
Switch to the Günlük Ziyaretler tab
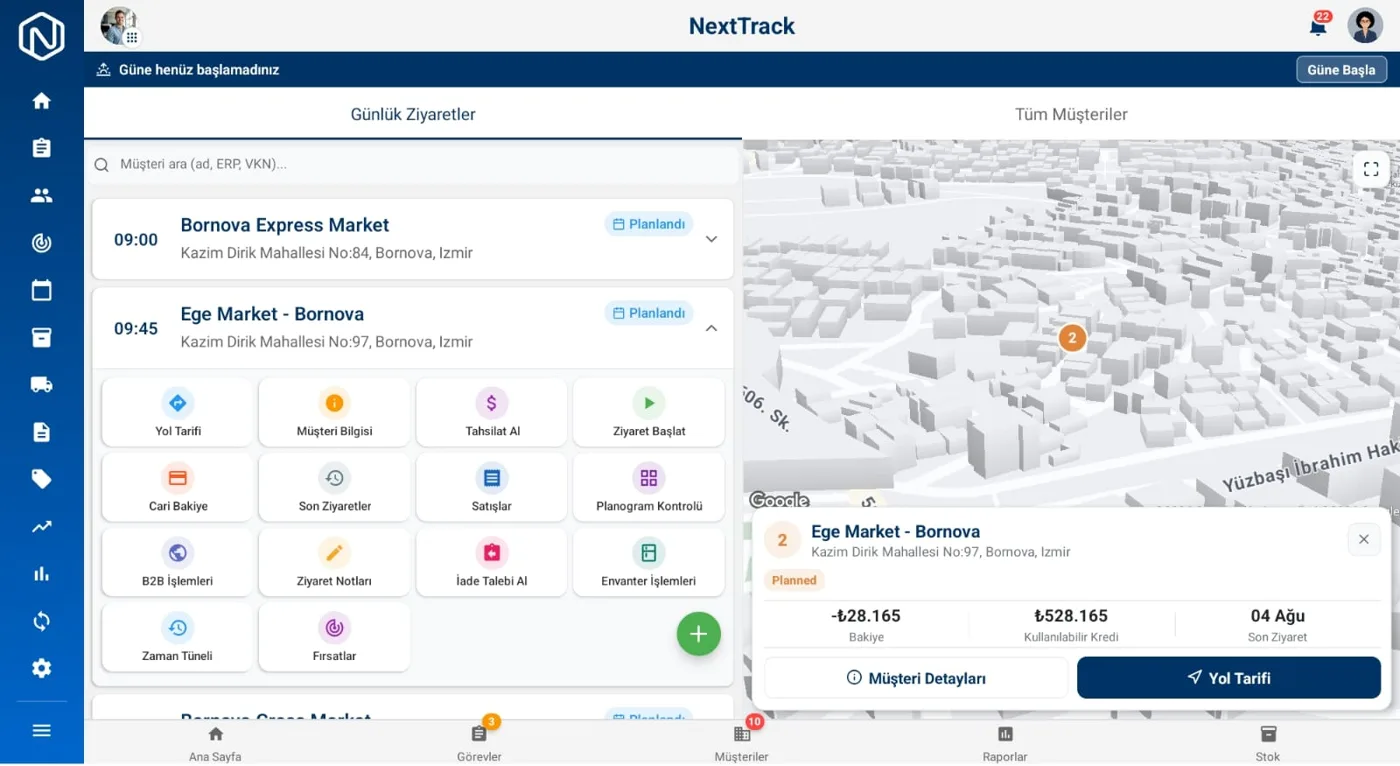pos(413,114)
